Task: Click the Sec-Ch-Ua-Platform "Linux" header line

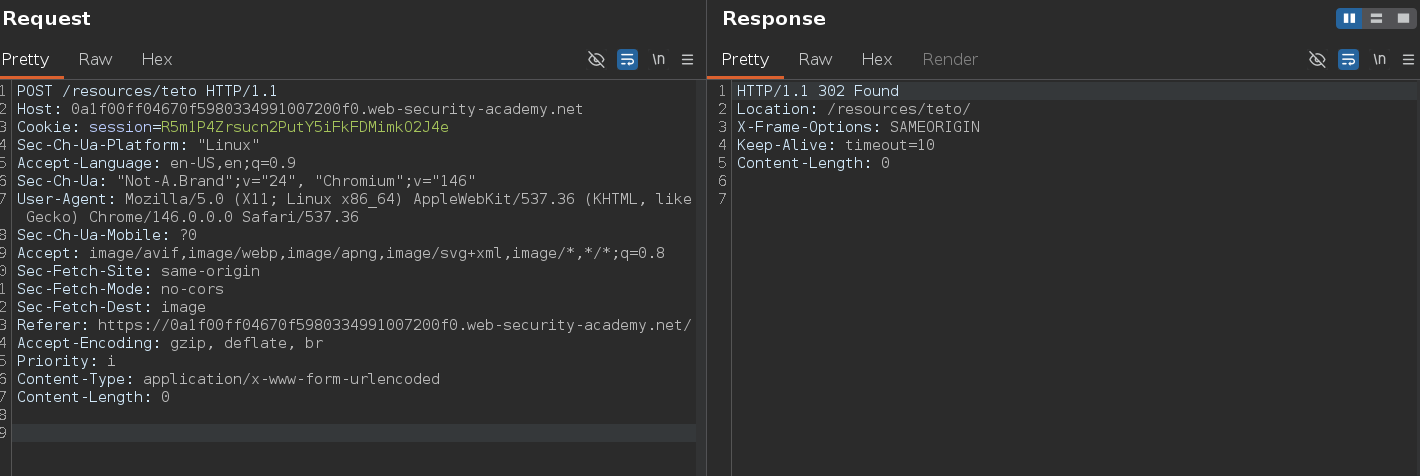Action: [138, 145]
